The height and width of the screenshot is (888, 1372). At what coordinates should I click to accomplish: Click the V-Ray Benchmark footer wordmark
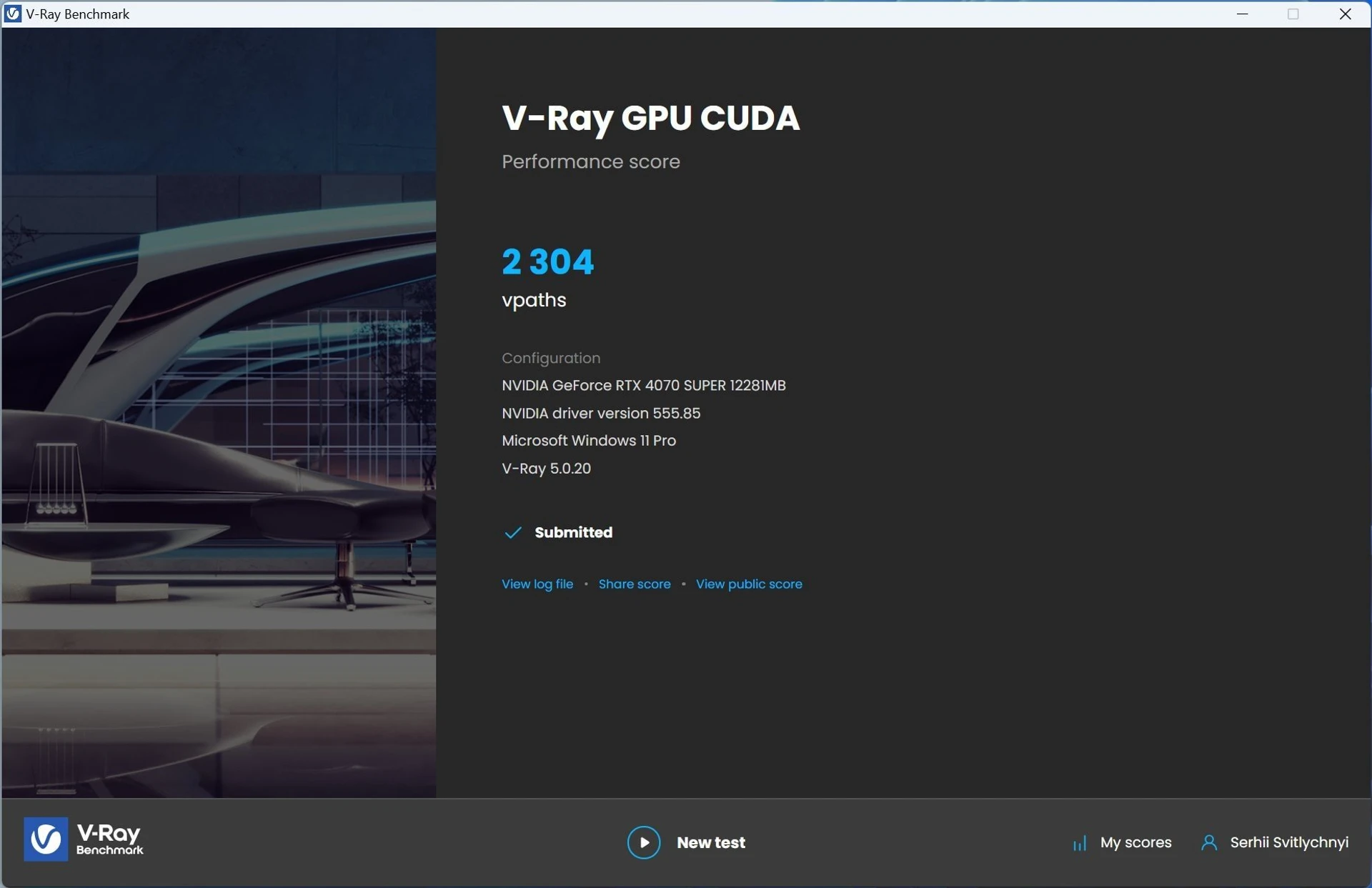tap(110, 839)
